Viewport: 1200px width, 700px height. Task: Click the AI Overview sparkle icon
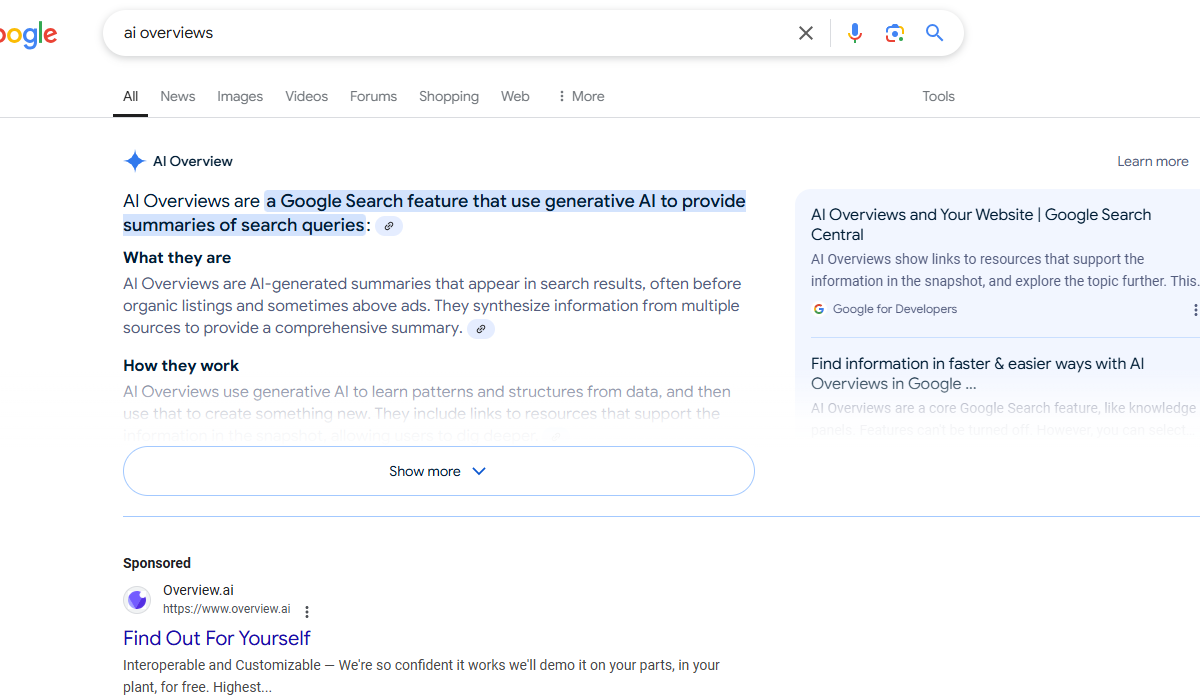pos(135,161)
